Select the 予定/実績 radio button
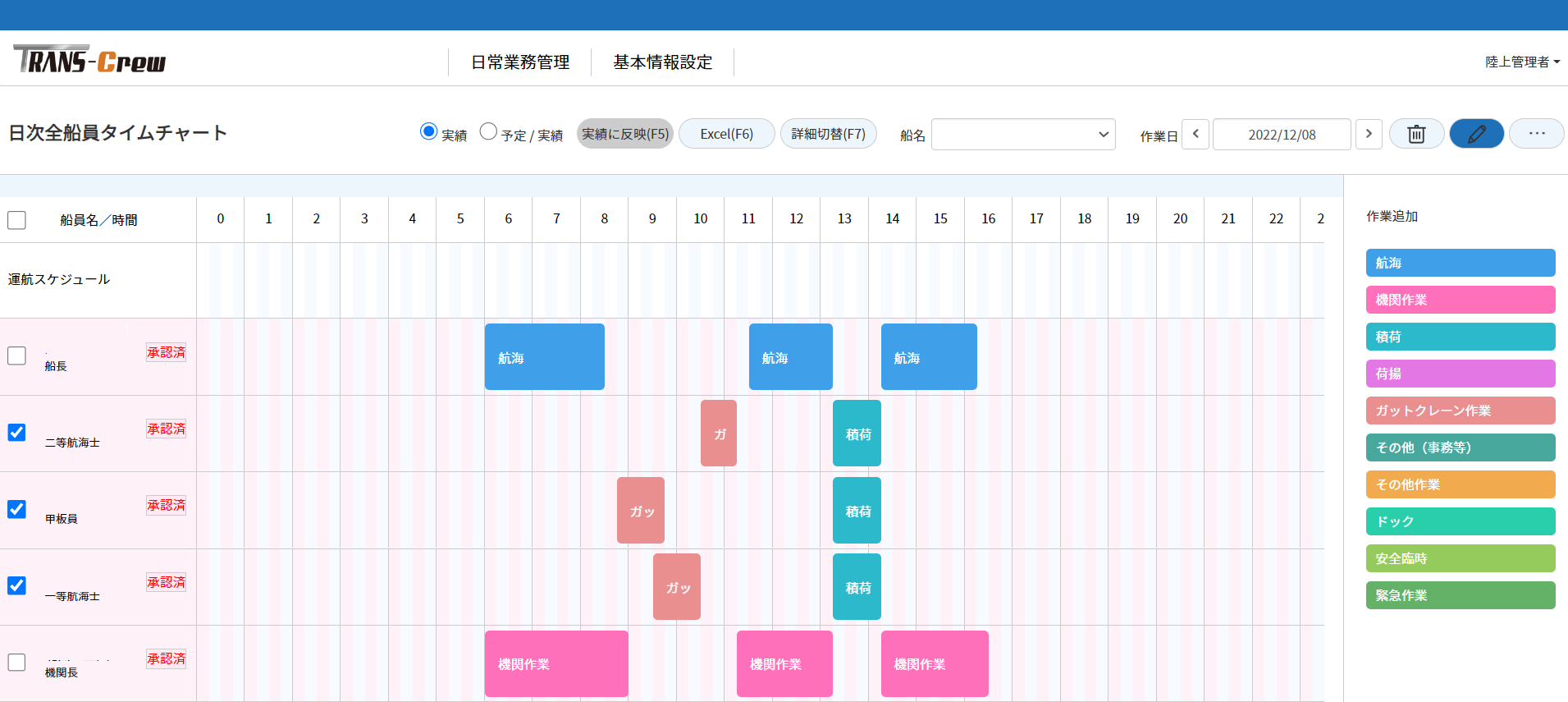 pyautogui.click(x=488, y=131)
